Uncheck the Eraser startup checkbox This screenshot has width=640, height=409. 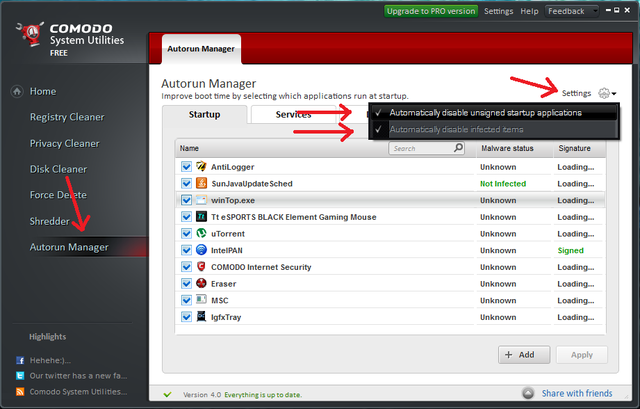coord(187,284)
